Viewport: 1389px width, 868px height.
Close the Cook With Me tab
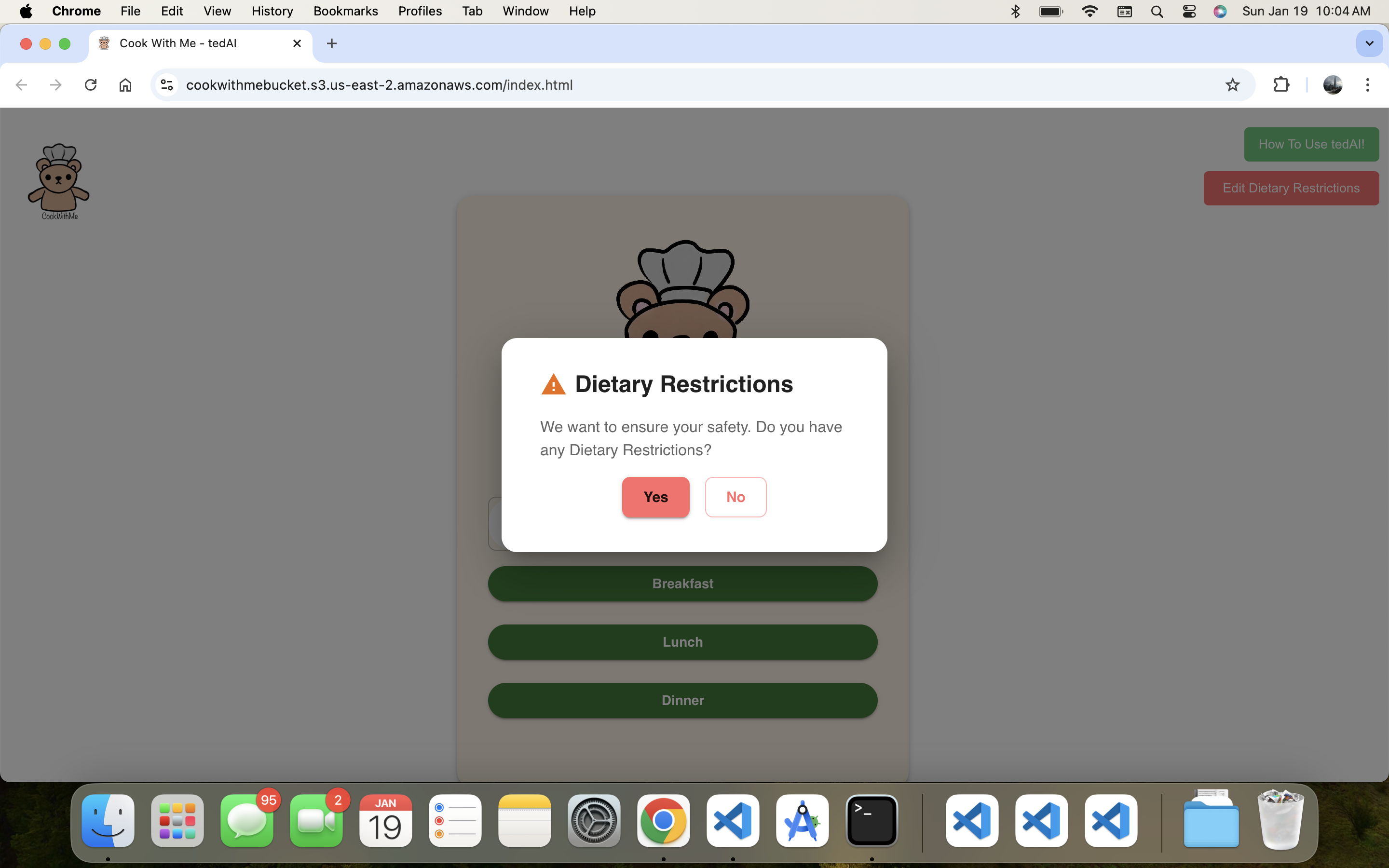(x=297, y=43)
